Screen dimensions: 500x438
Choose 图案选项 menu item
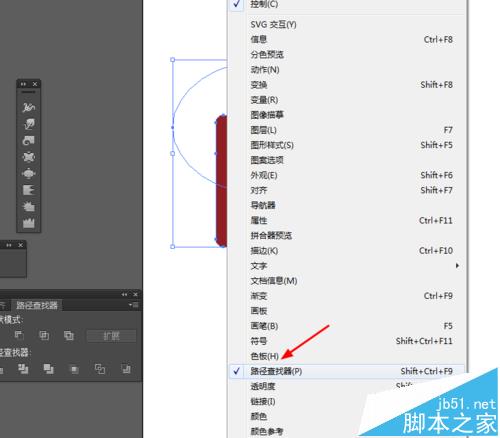coord(347,160)
